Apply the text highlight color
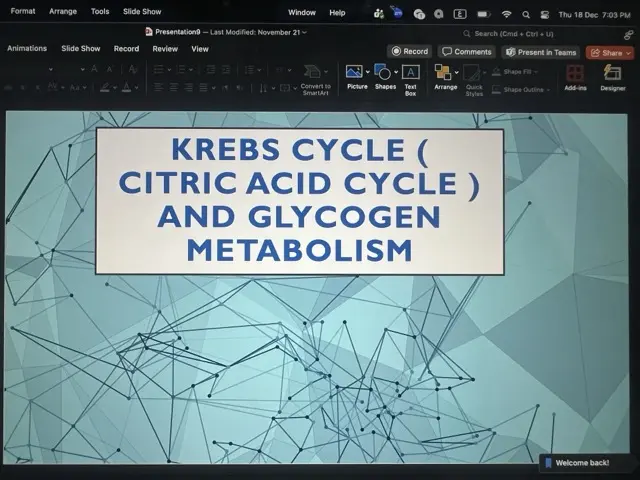640x480 pixels. [x=105, y=87]
